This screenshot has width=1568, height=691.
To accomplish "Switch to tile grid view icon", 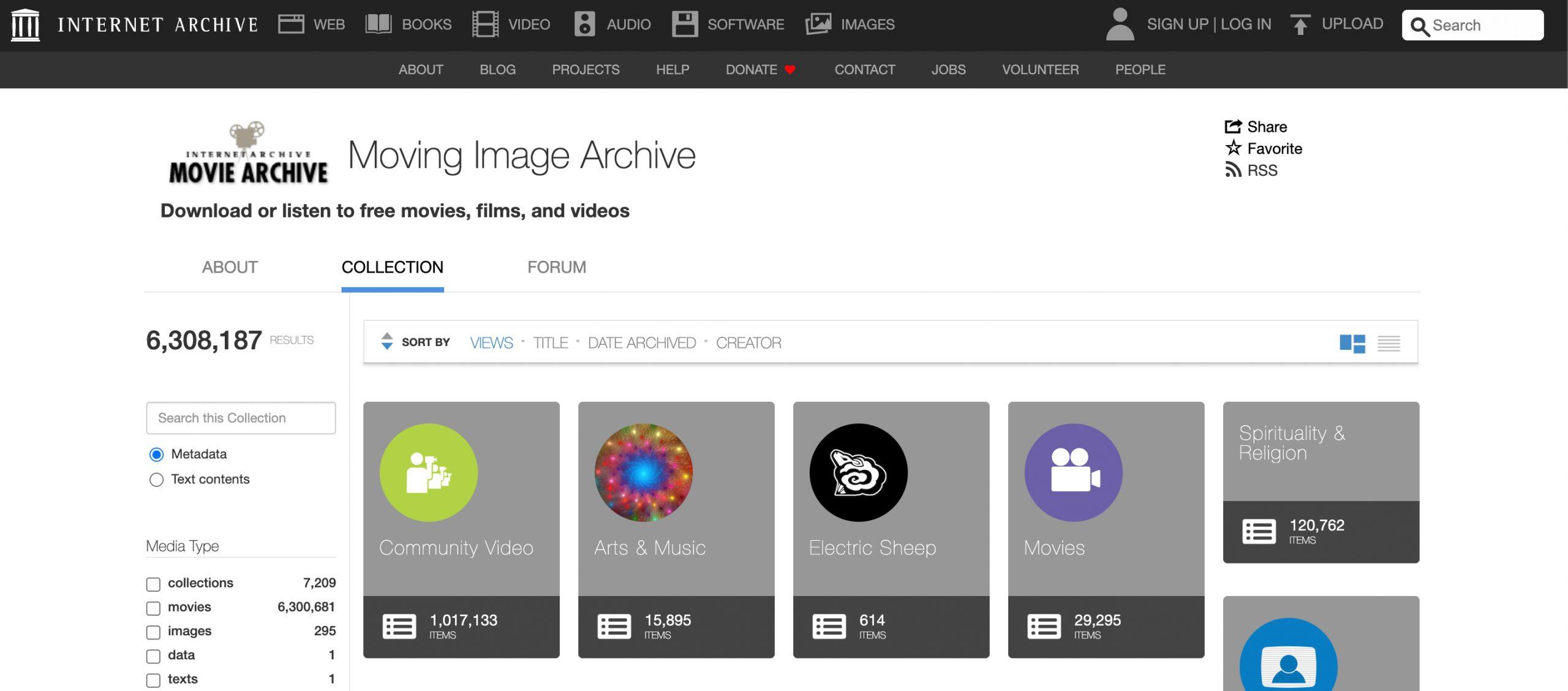I will tap(1352, 343).
